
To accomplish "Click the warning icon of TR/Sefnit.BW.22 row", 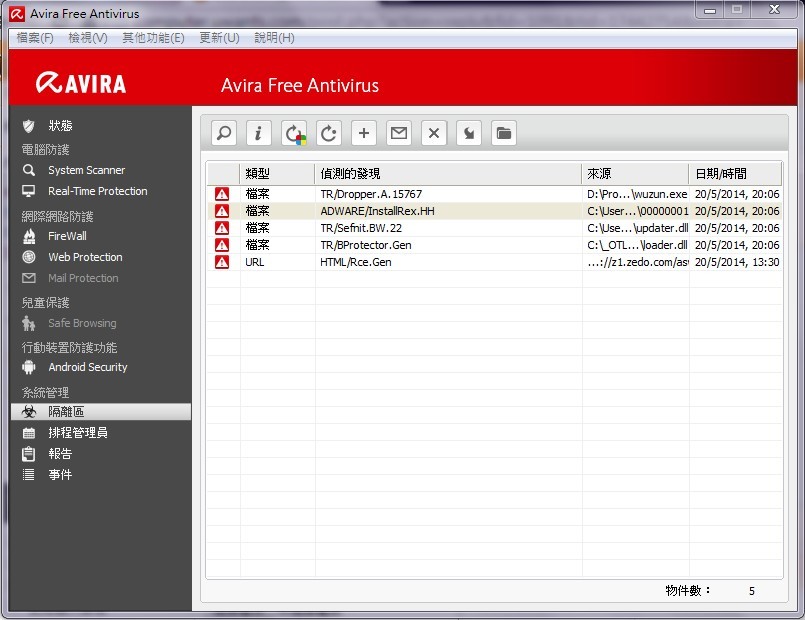I will point(222,228).
